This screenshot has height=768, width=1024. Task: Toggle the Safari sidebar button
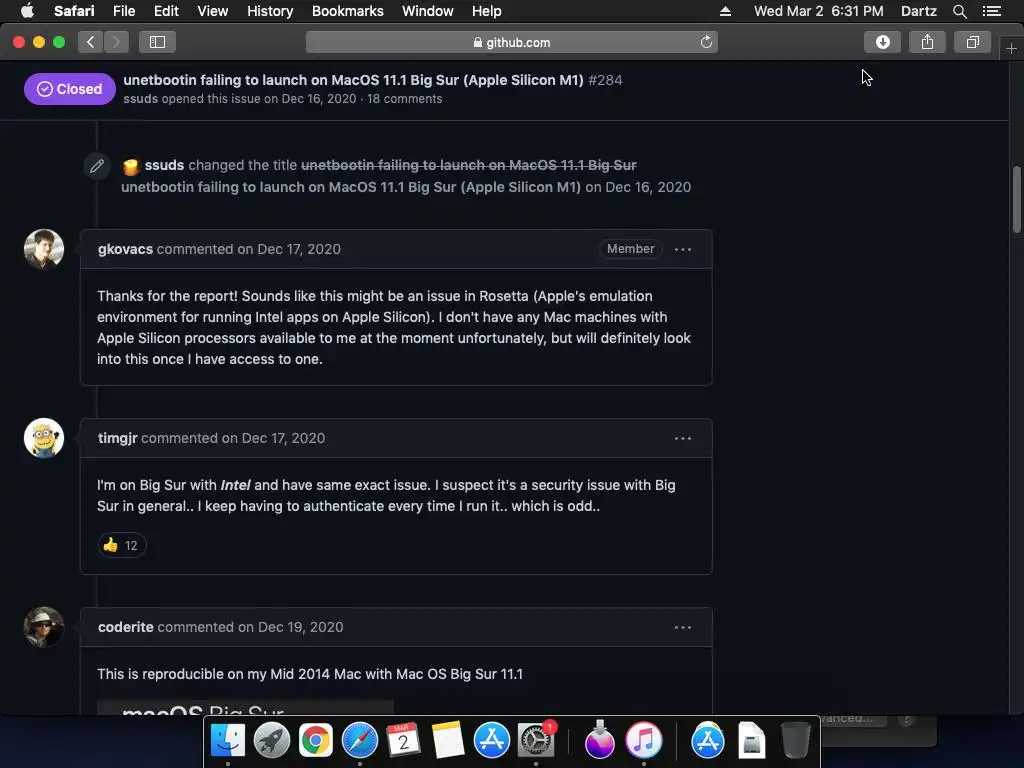coord(157,42)
